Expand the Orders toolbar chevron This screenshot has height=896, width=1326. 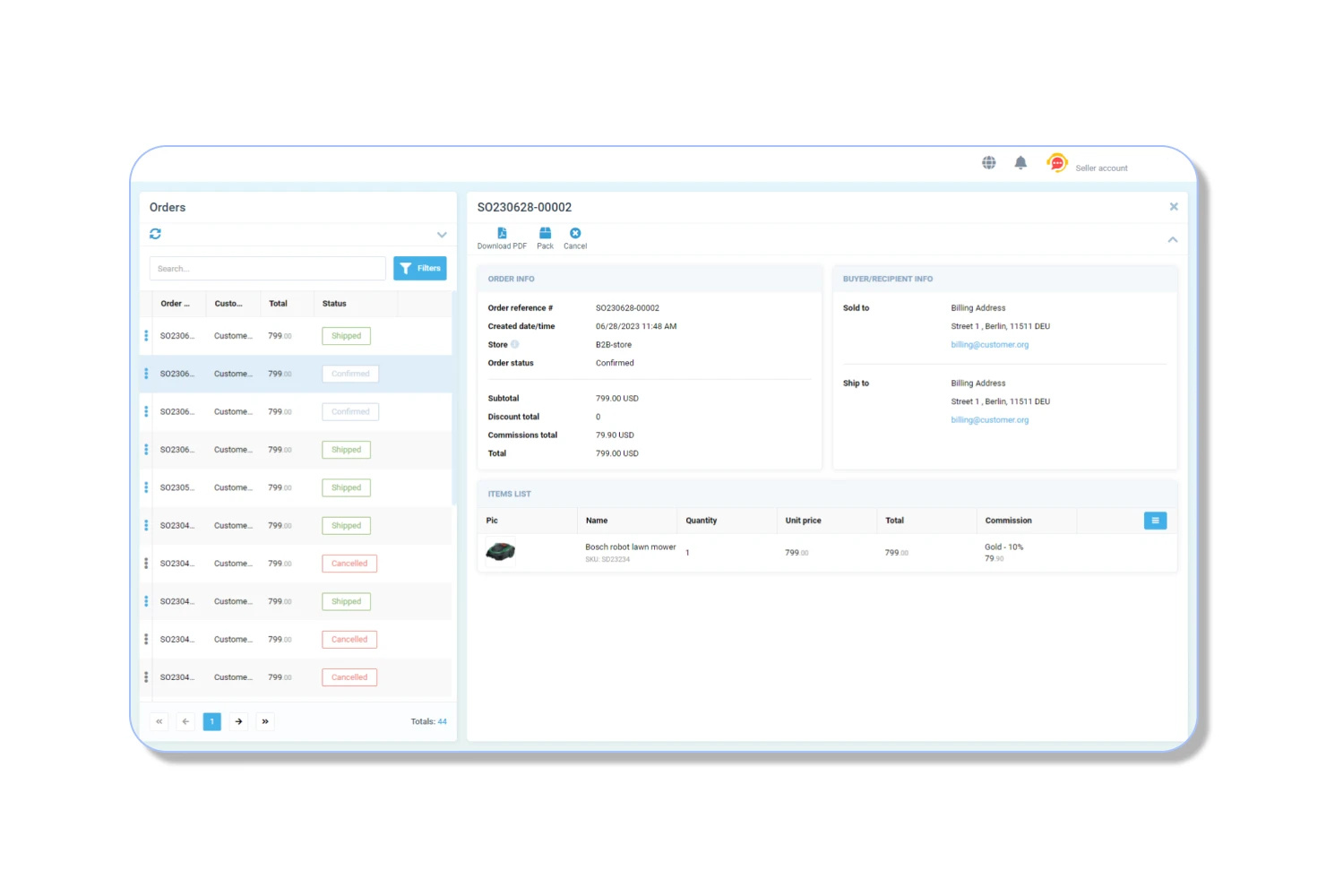(442, 235)
